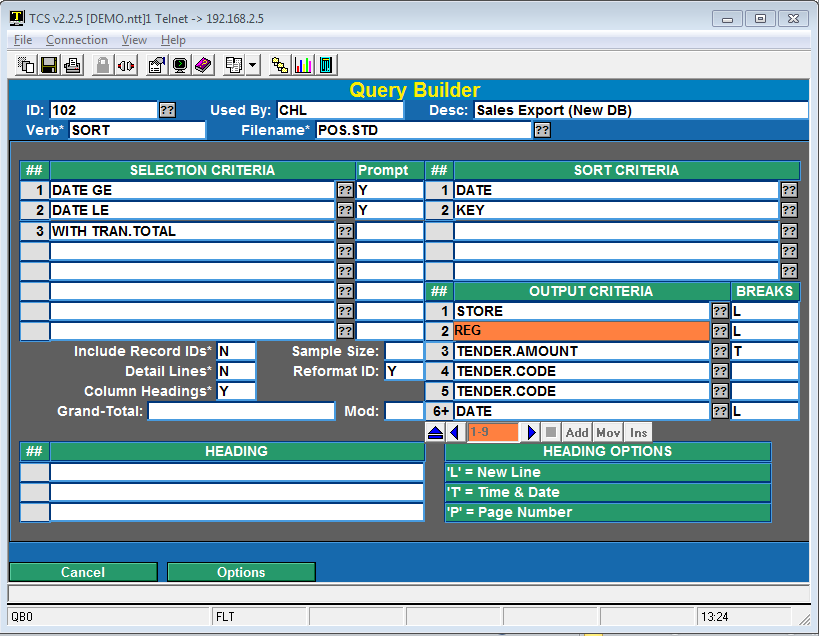
Task: Open the help book icon
Action: 203,66
